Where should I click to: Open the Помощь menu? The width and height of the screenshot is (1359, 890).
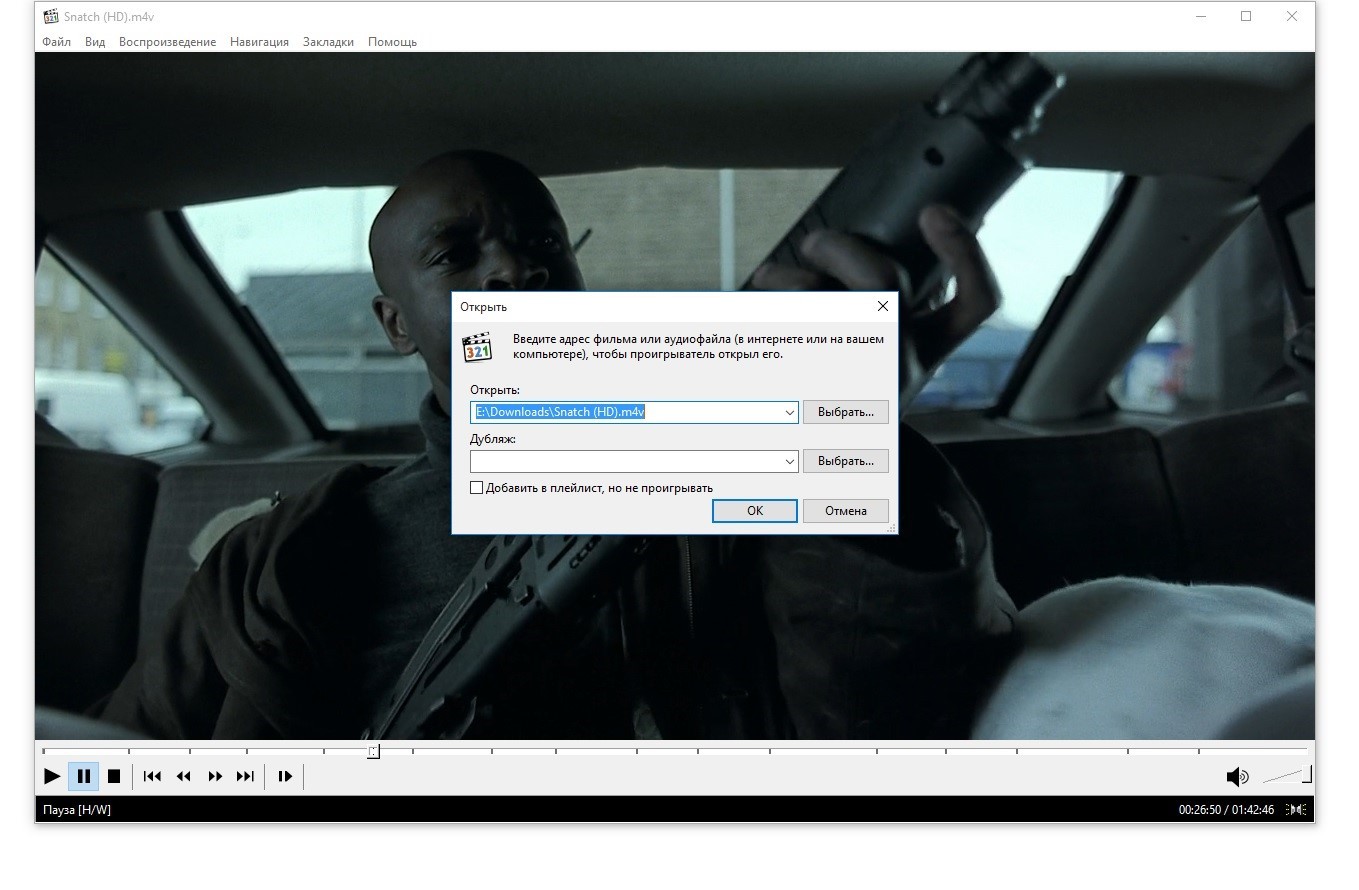pyautogui.click(x=392, y=42)
